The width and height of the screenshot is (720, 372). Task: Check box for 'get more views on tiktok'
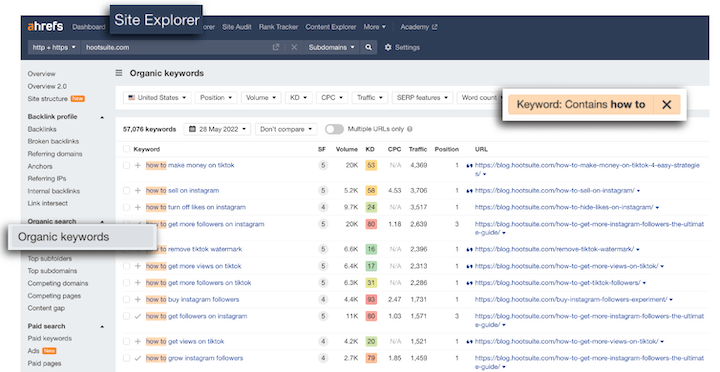point(126,266)
